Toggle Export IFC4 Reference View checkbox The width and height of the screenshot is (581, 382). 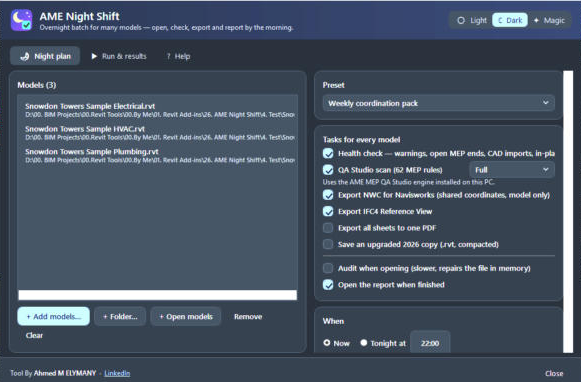click(328, 211)
